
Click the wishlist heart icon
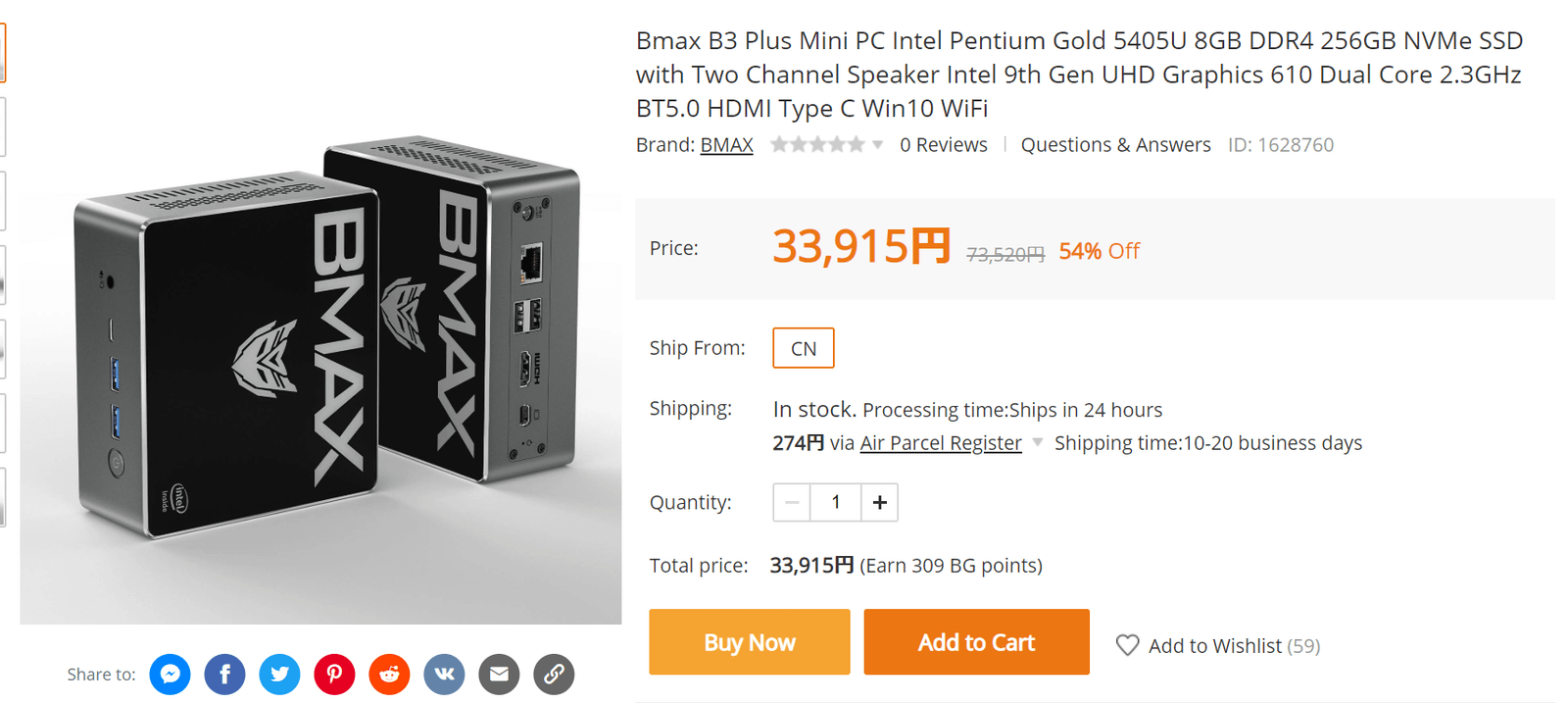(x=1128, y=645)
